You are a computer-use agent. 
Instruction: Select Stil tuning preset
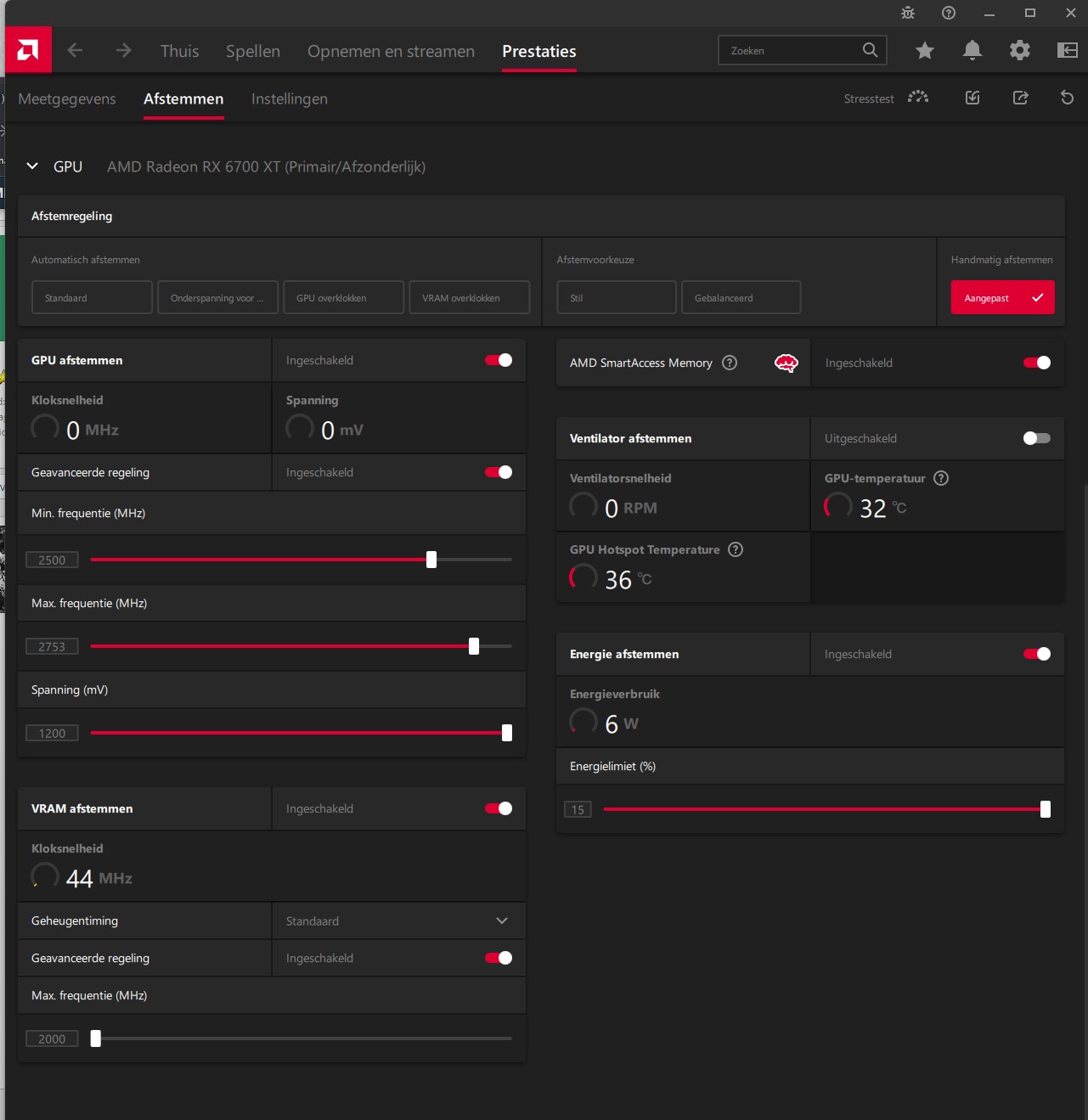(x=617, y=297)
